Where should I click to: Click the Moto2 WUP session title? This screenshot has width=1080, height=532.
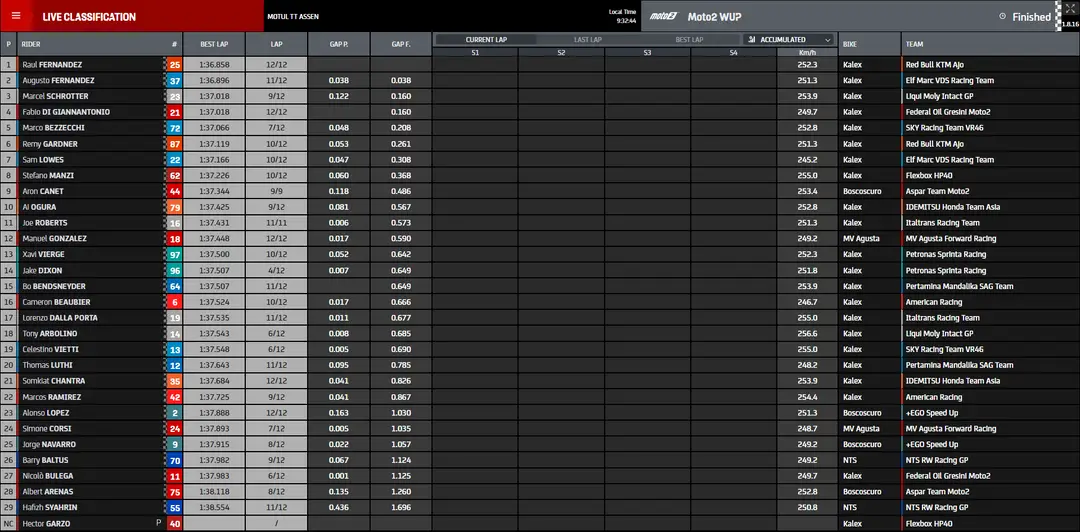click(714, 17)
